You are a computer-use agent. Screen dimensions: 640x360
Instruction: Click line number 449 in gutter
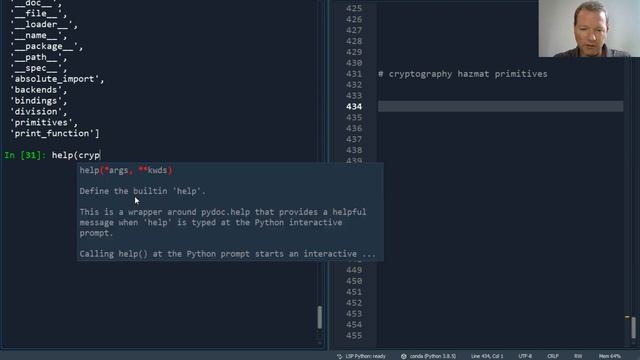click(x=353, y=270)
